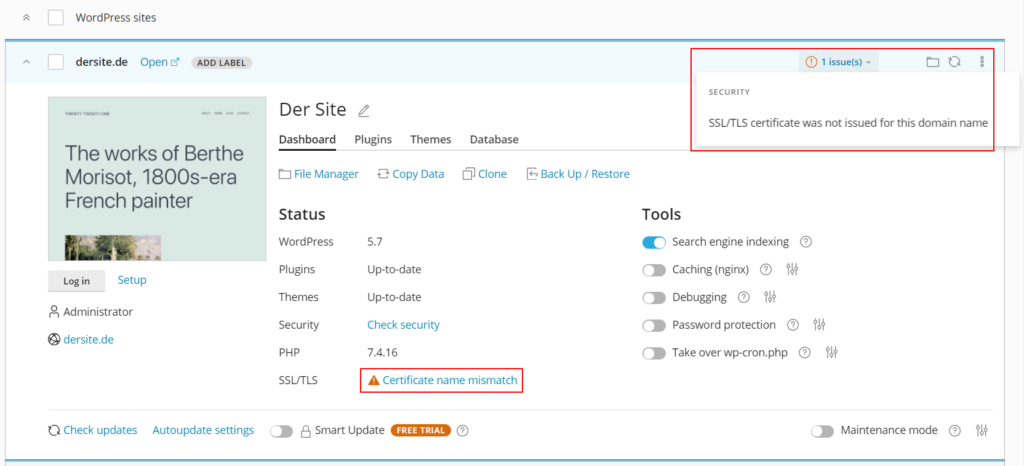This screenshot has width=1024, height=466.
Task: Click the SSL/TLS certificate issue message
Action: coord(848,123)
